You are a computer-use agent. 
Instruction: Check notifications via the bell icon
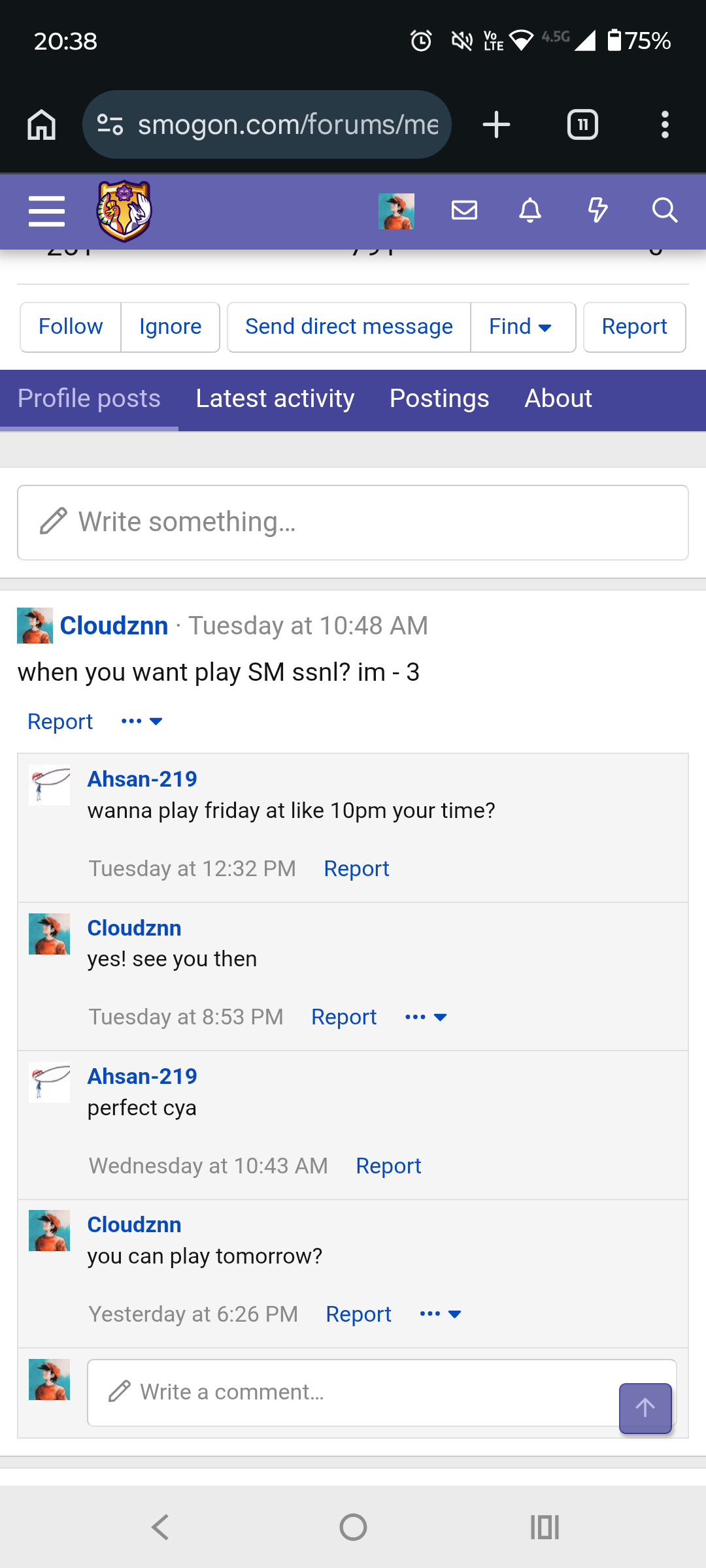[531, 210]
